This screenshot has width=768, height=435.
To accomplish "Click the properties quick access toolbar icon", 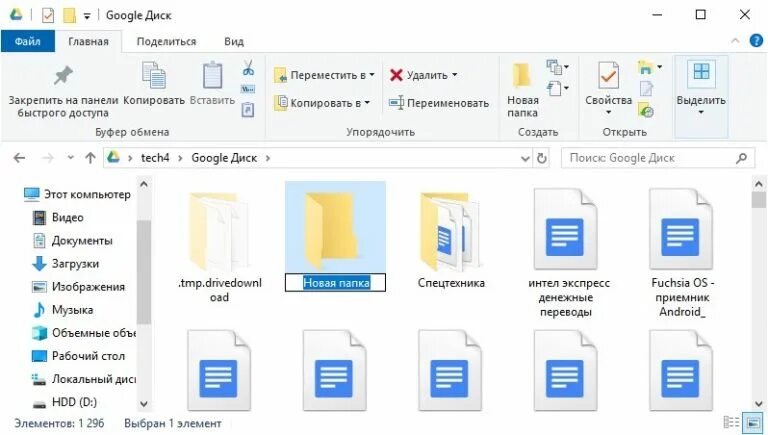I will 48,16.
